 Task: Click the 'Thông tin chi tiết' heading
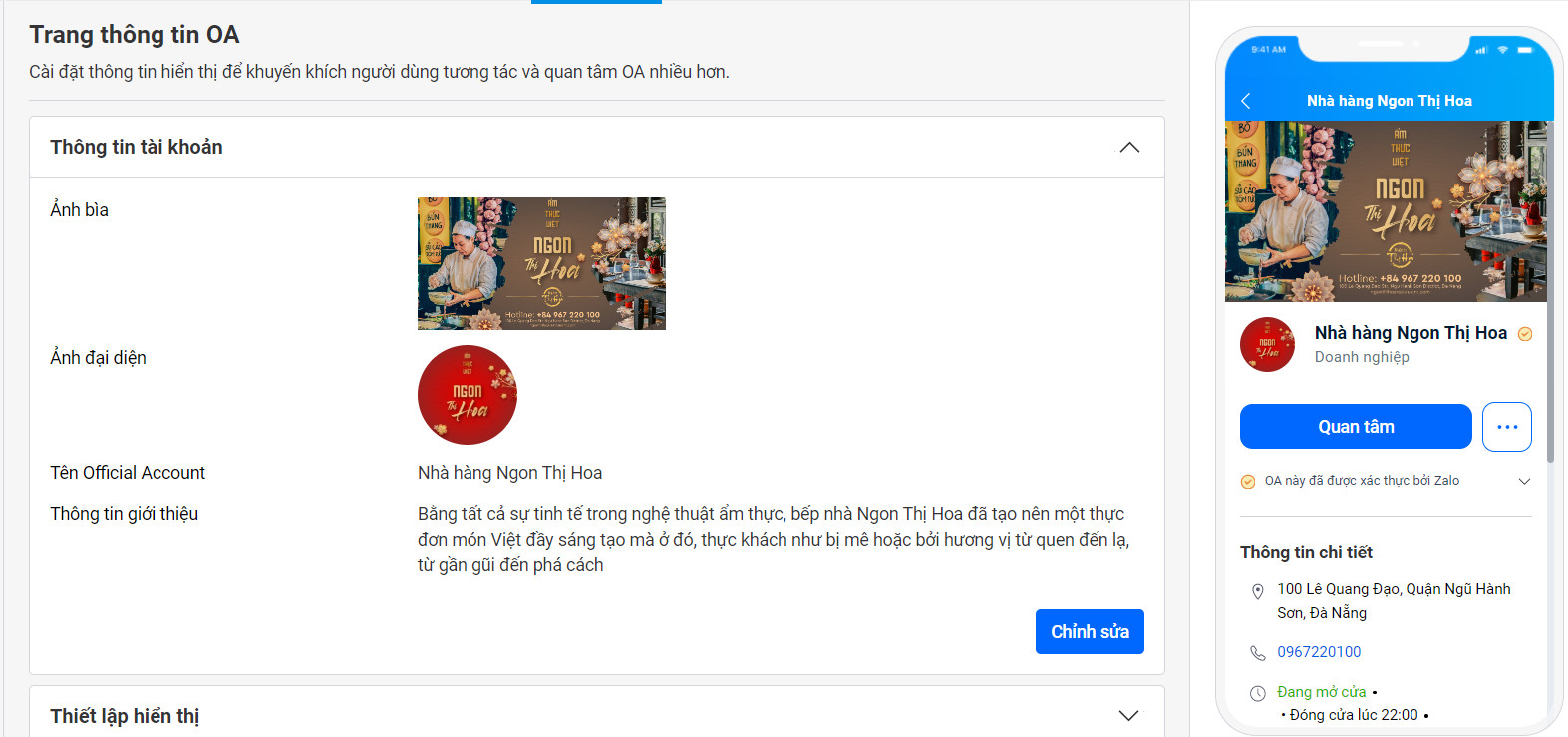[x=1306, y=553]
